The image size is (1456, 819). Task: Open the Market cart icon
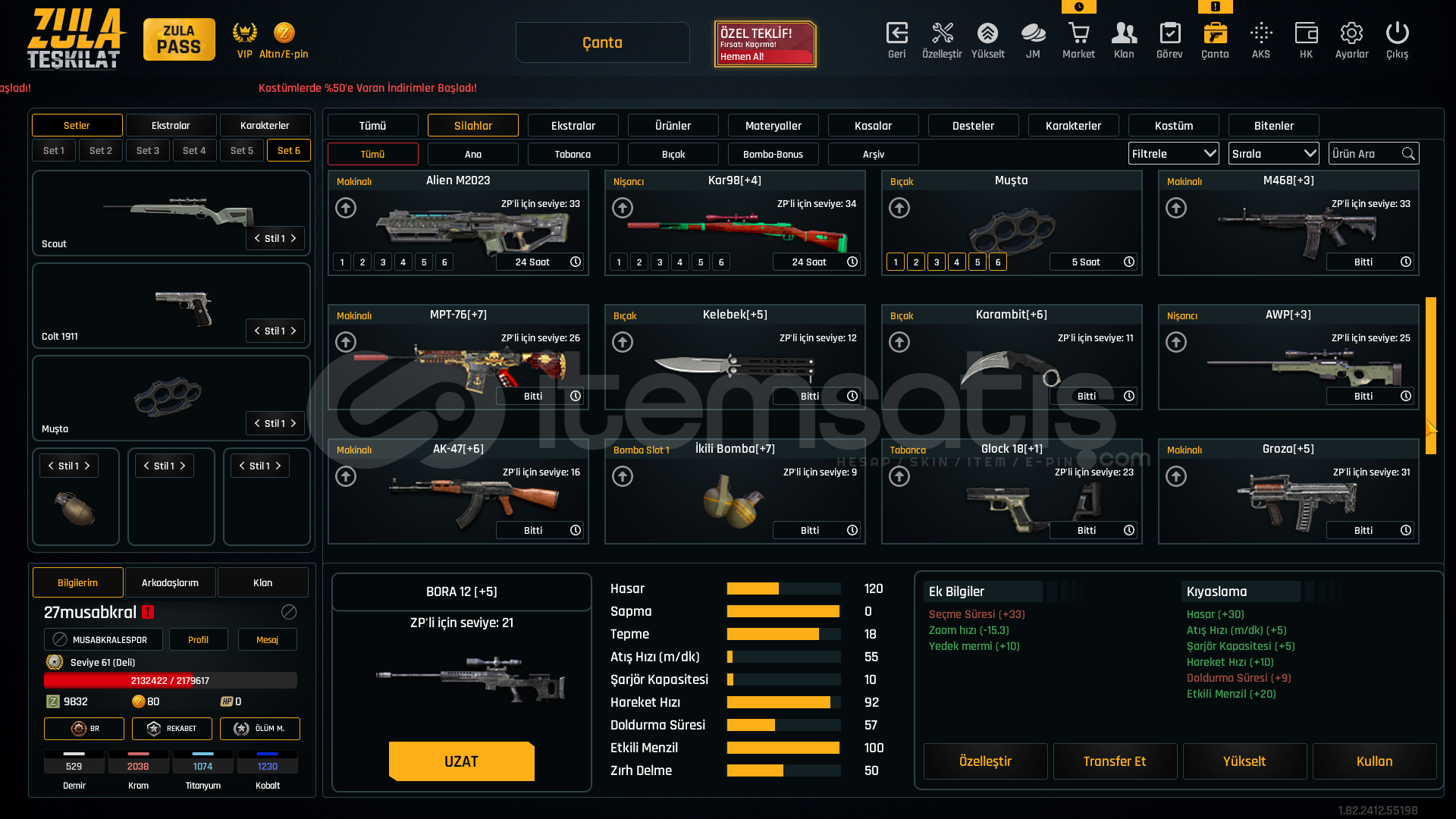[1078, 33]
